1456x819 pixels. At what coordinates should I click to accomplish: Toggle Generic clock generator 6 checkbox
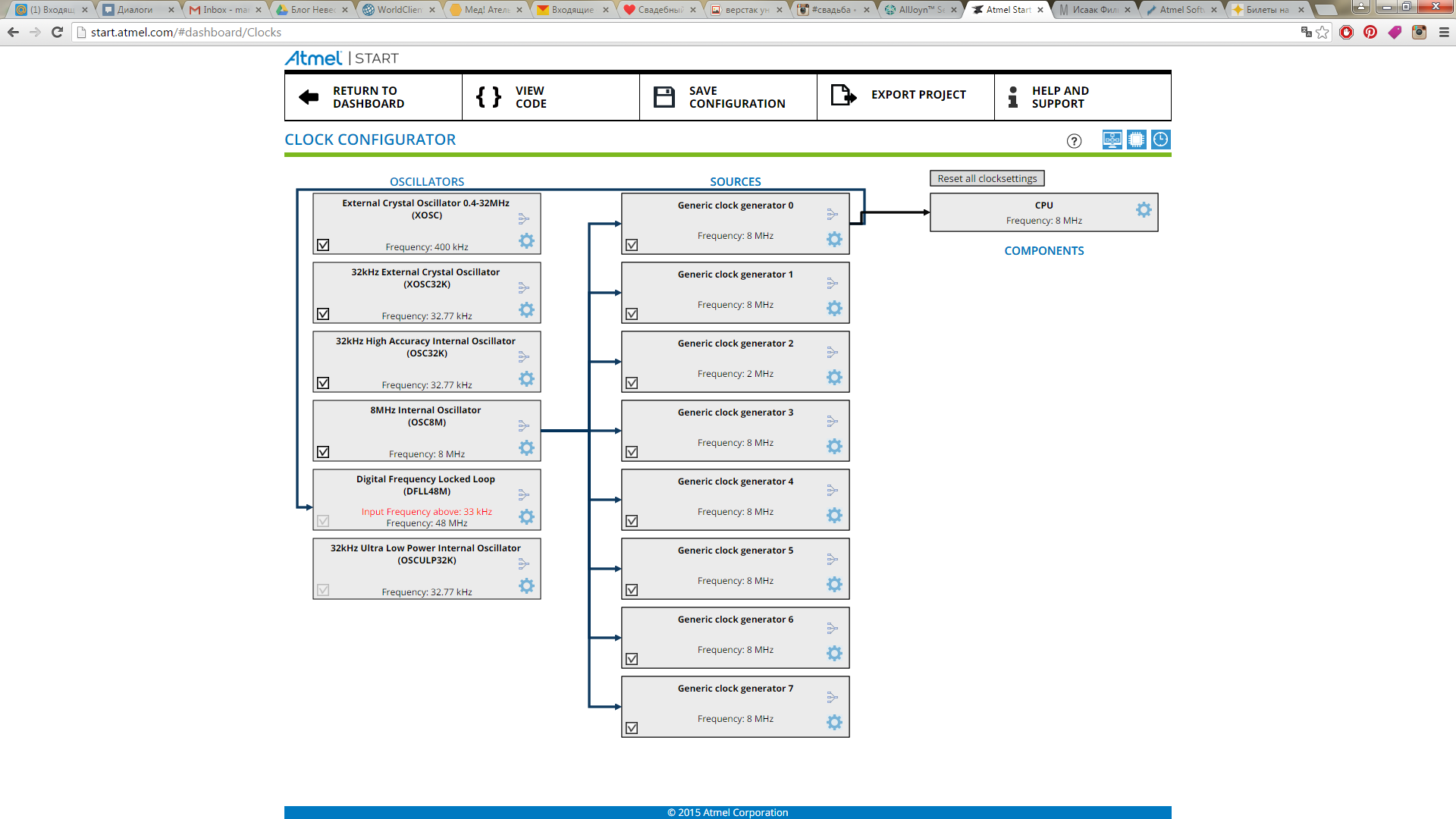[632, 659]
